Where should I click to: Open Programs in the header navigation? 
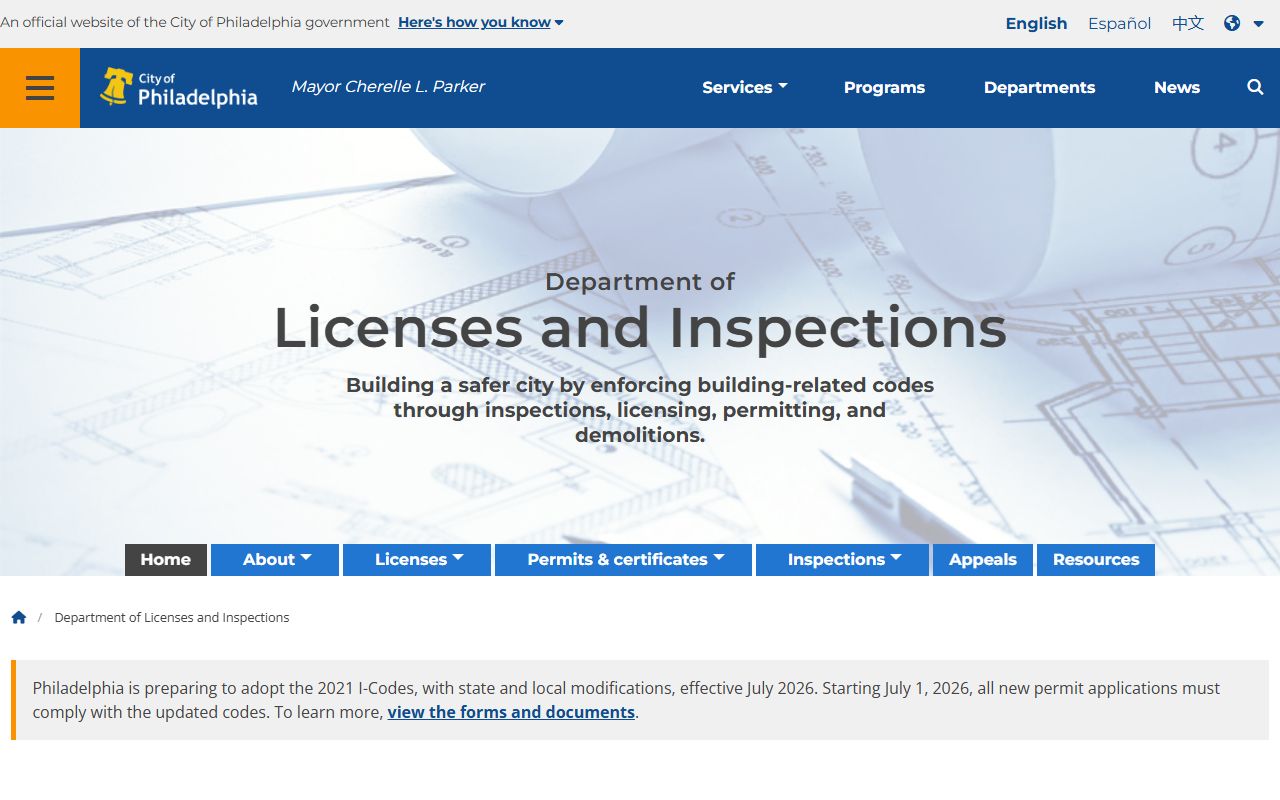pyautogui.click(x=884, y=87)
